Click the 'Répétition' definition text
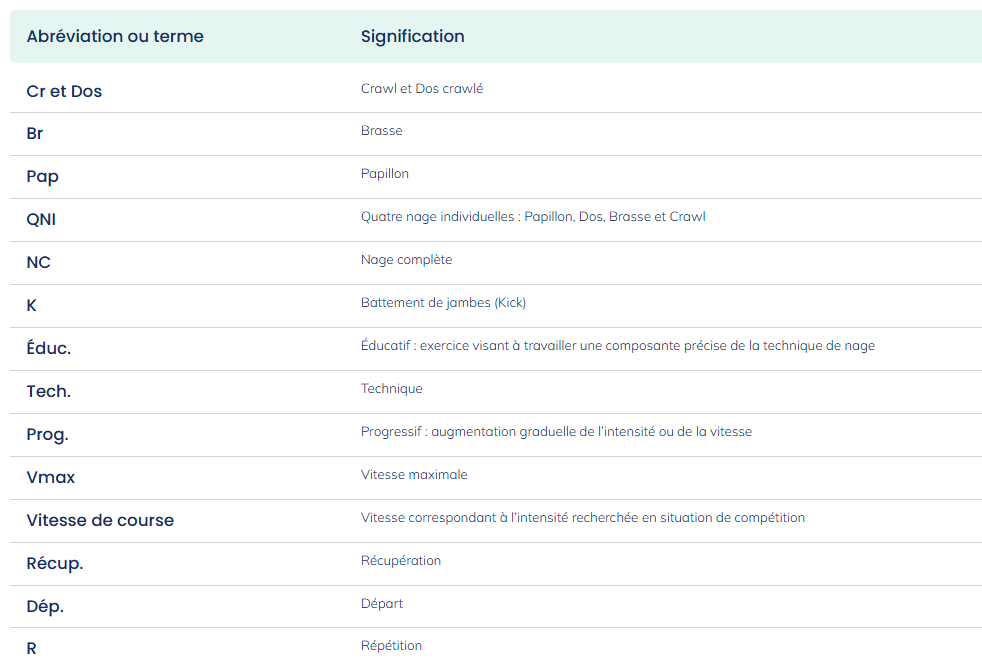Screen dimensions: 982x663 coord(391,646)
